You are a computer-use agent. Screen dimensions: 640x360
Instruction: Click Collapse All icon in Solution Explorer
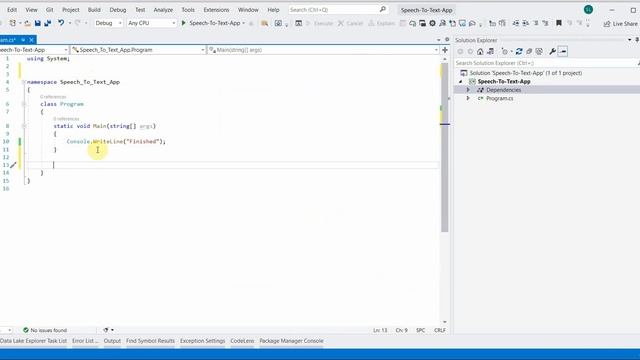(529, 51)
